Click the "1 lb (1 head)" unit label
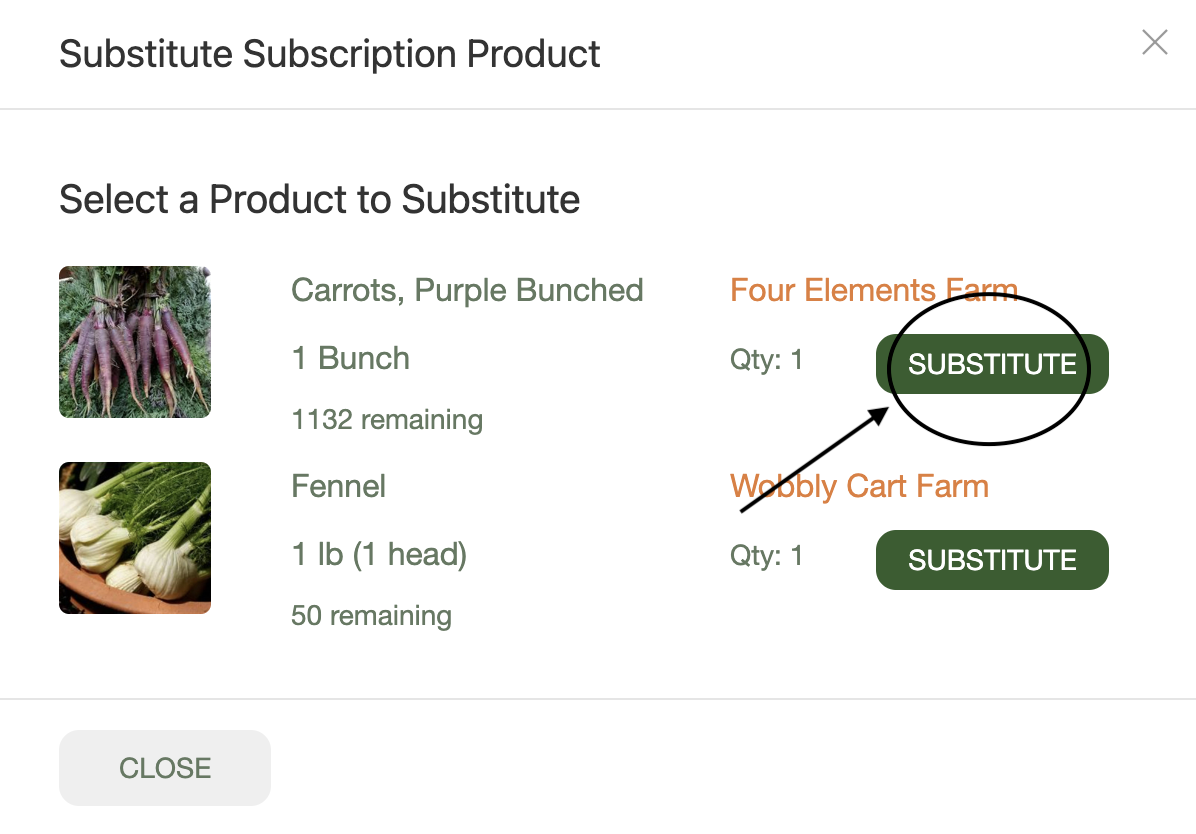Viewport: 1196px width, 834px height. click(379, 555)
